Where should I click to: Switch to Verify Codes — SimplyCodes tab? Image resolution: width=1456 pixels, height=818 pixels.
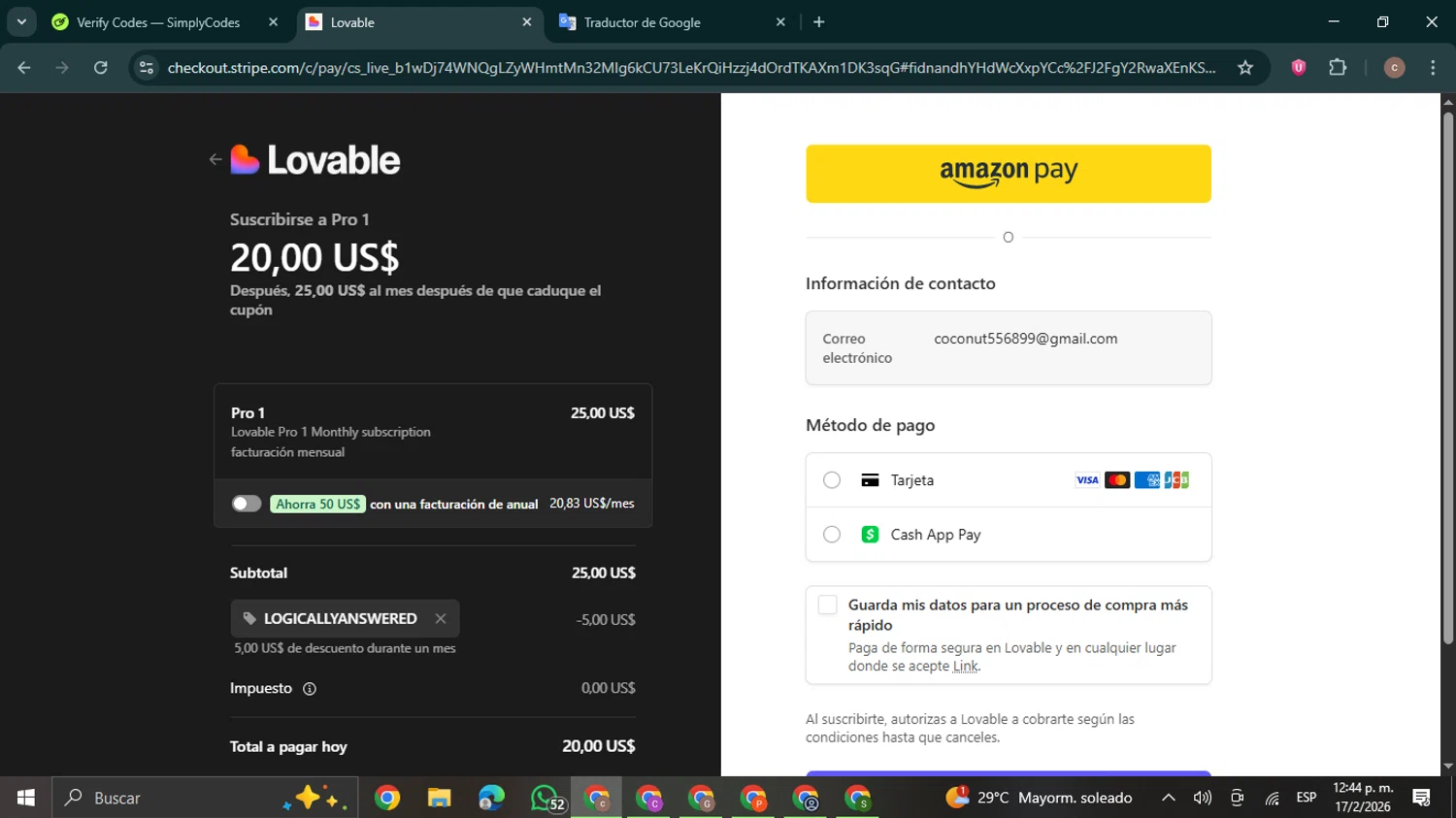coord(157,22)
